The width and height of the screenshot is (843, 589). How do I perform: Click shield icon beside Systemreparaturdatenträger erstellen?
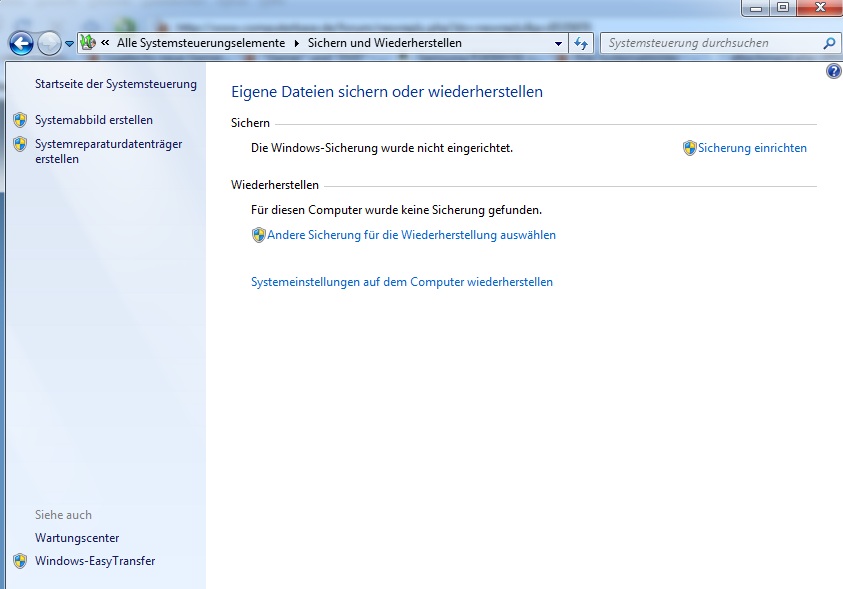[x=20, y=144]
